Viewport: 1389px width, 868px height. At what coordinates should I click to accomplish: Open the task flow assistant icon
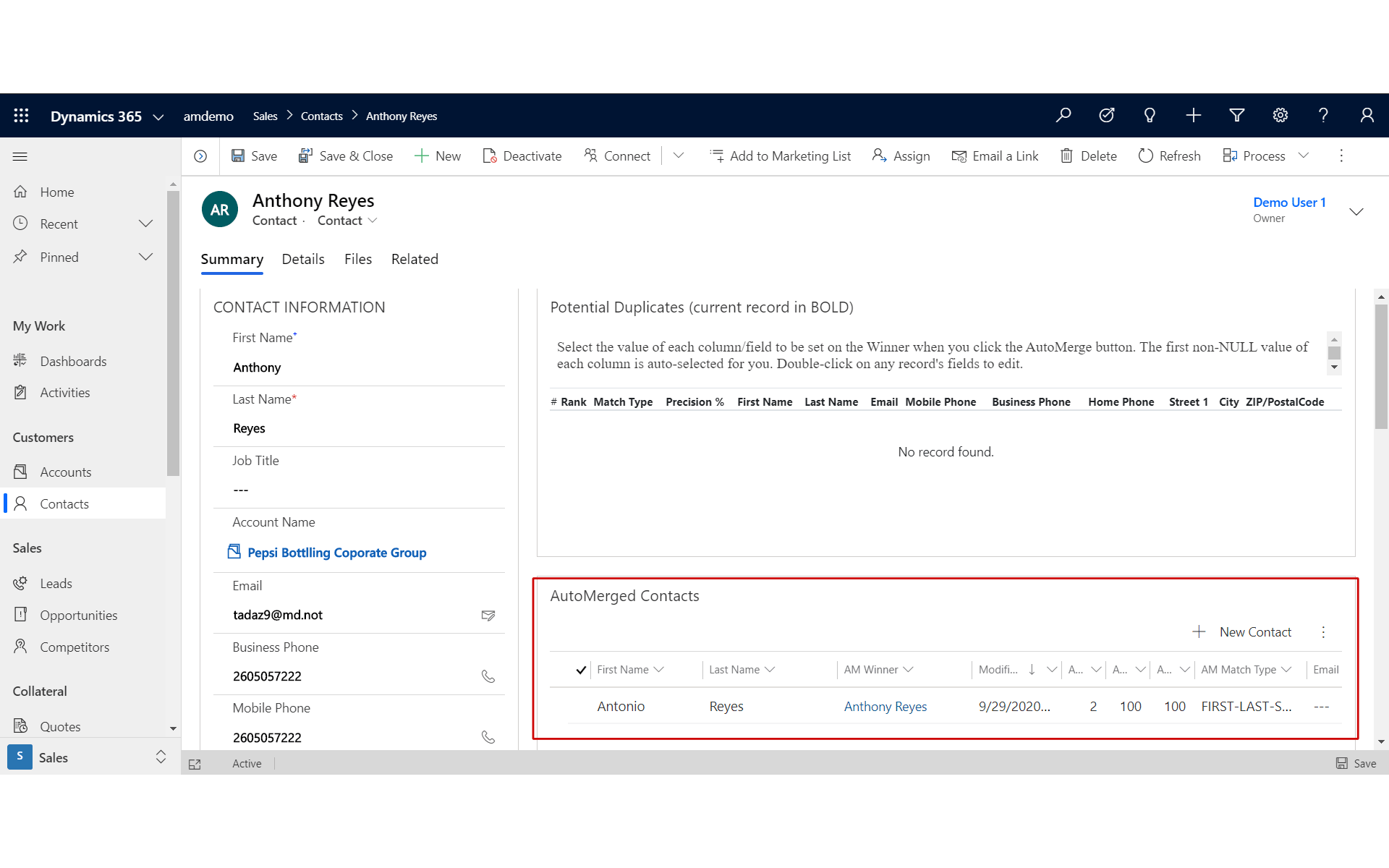(1107, 115)
